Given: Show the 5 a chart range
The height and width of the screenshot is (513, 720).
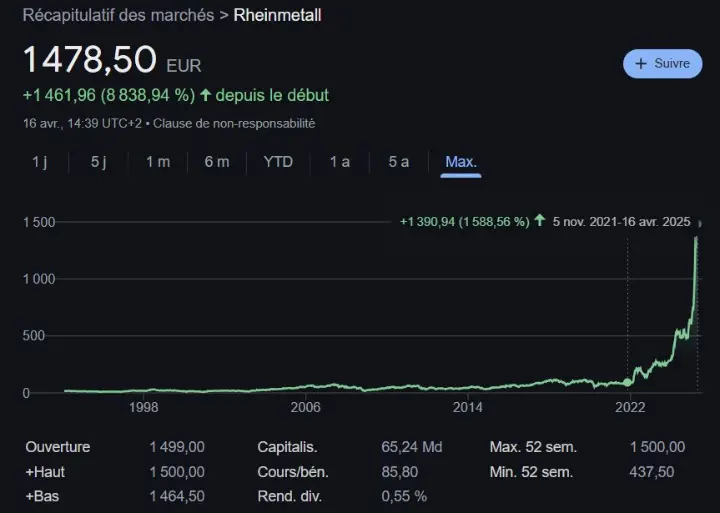Looking at the screenshot, I should (x=399, y=162).
